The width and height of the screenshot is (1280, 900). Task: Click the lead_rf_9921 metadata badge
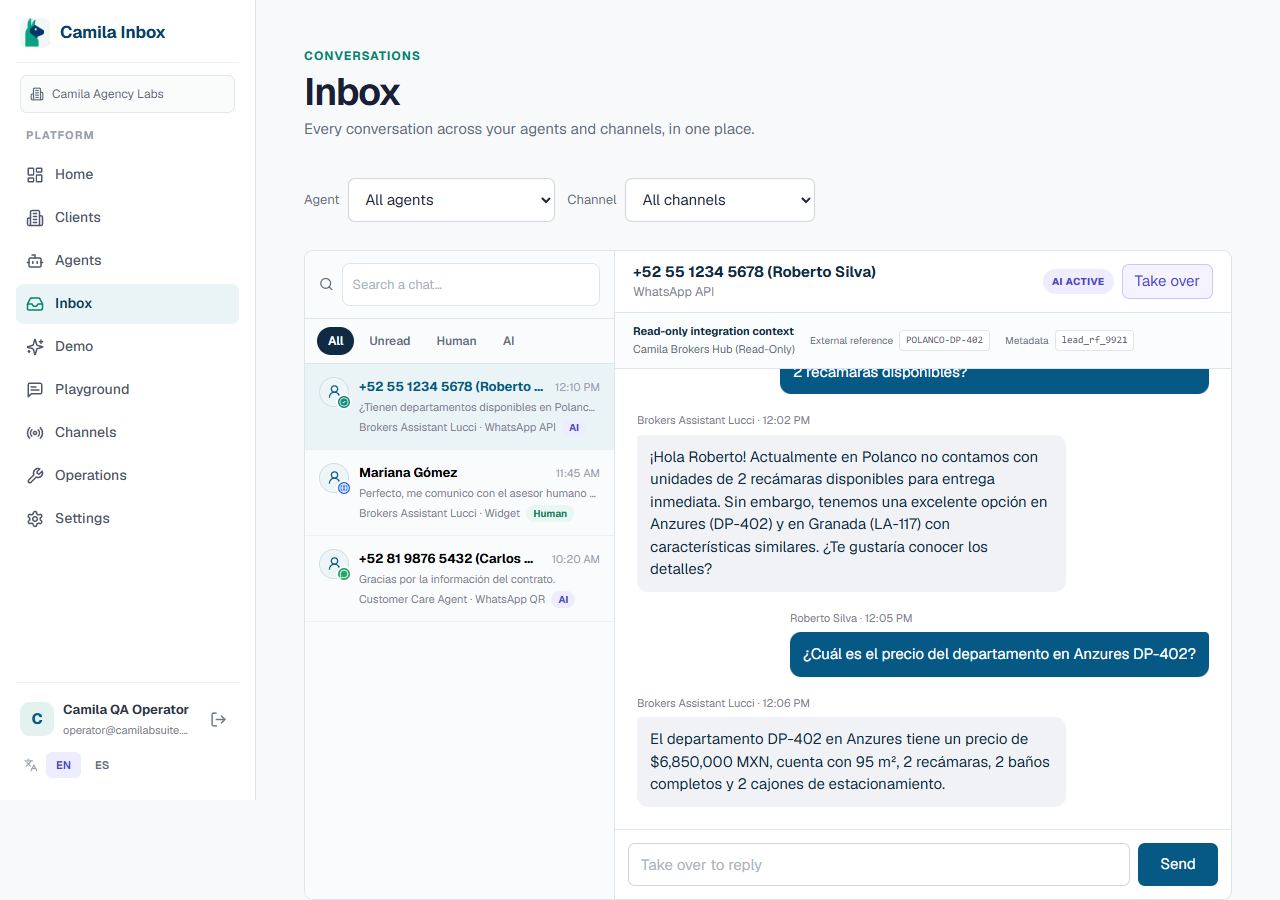pos(1094,340)
